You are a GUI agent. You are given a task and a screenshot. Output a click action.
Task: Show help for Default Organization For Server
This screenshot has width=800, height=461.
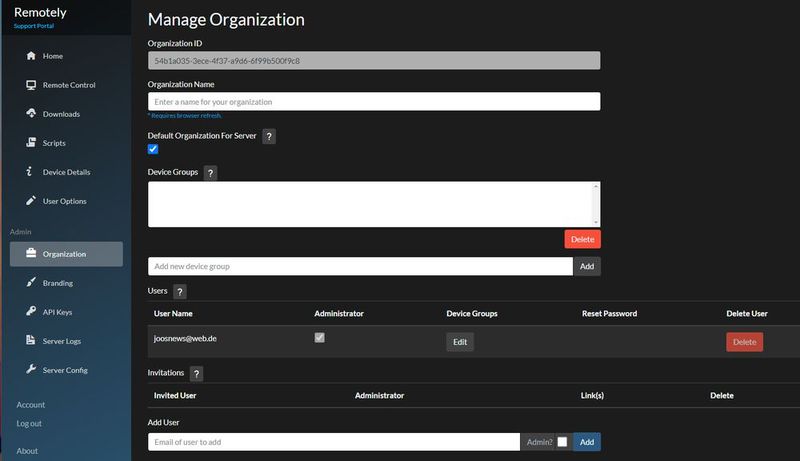269,136
